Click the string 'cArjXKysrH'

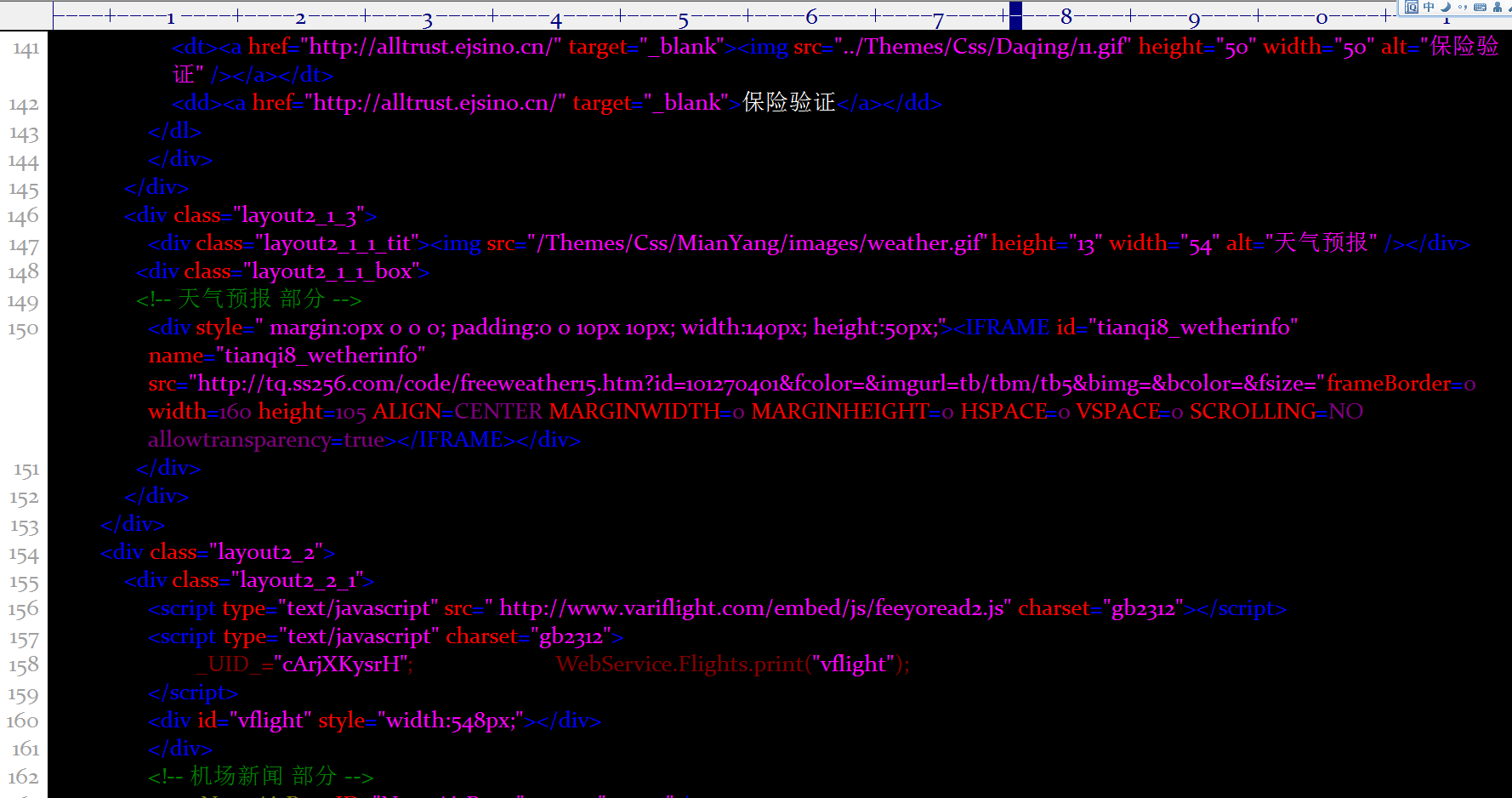[341, 664]
